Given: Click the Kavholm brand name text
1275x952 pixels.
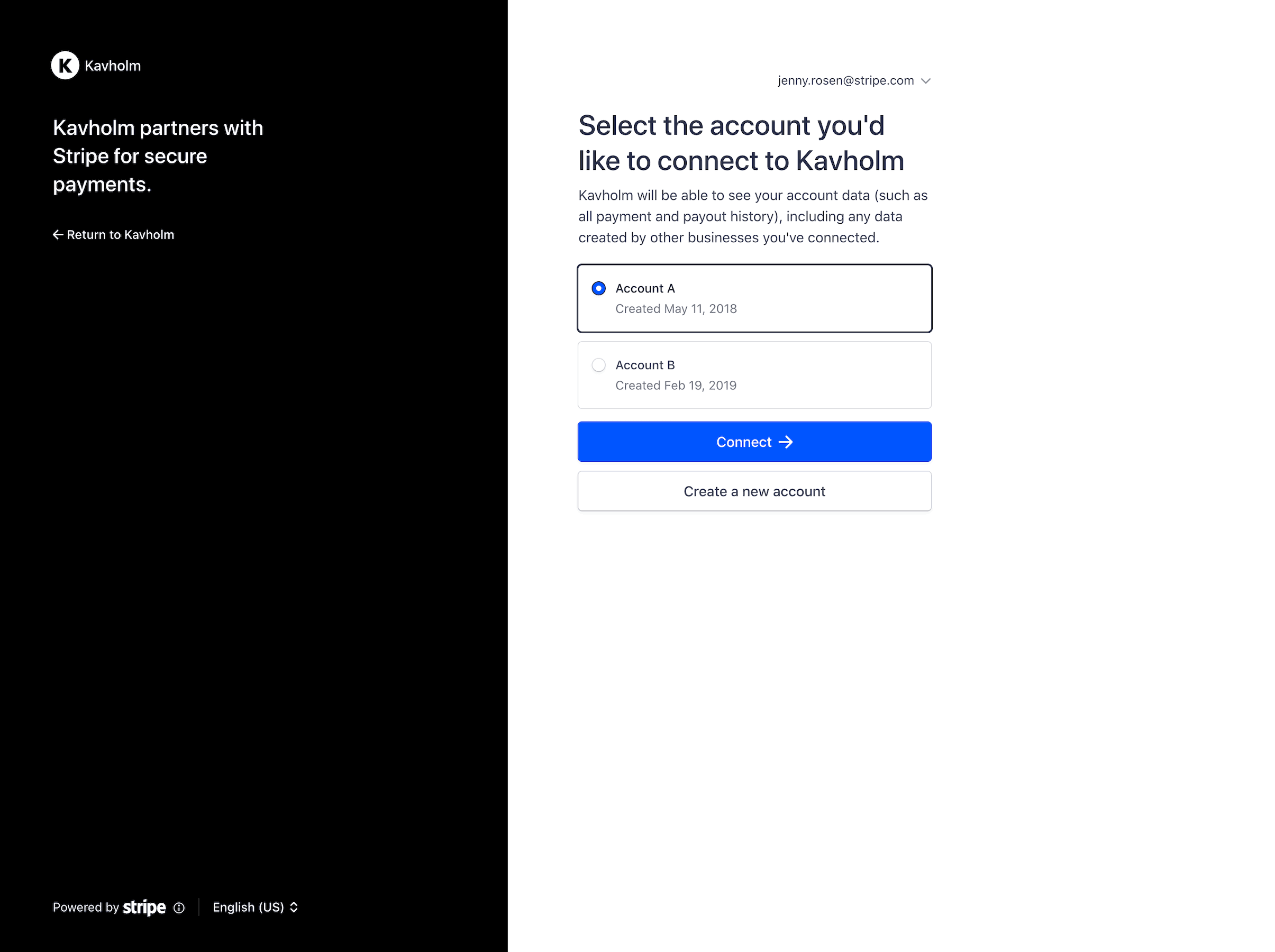Looking at the screenshot, I should click(113, 66).
